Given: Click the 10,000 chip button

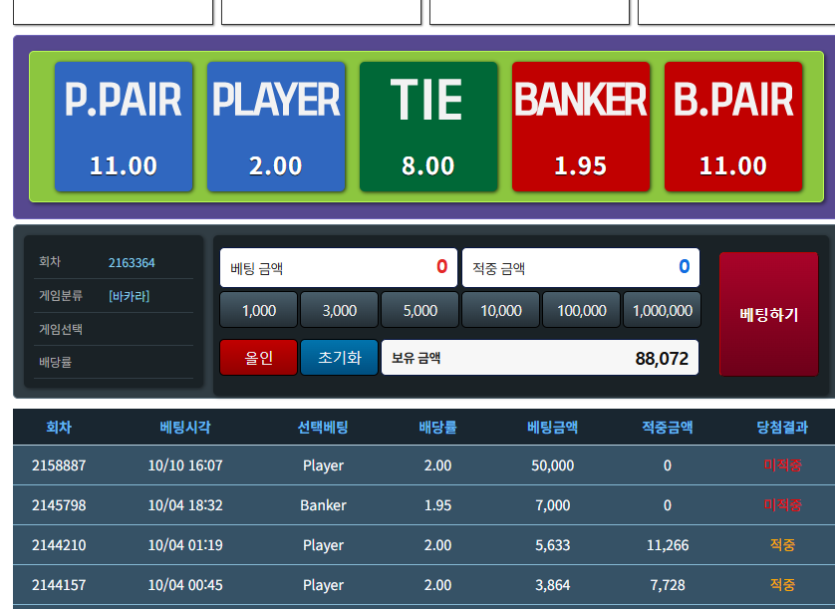Looking at the screenshot, I should 501,310.
